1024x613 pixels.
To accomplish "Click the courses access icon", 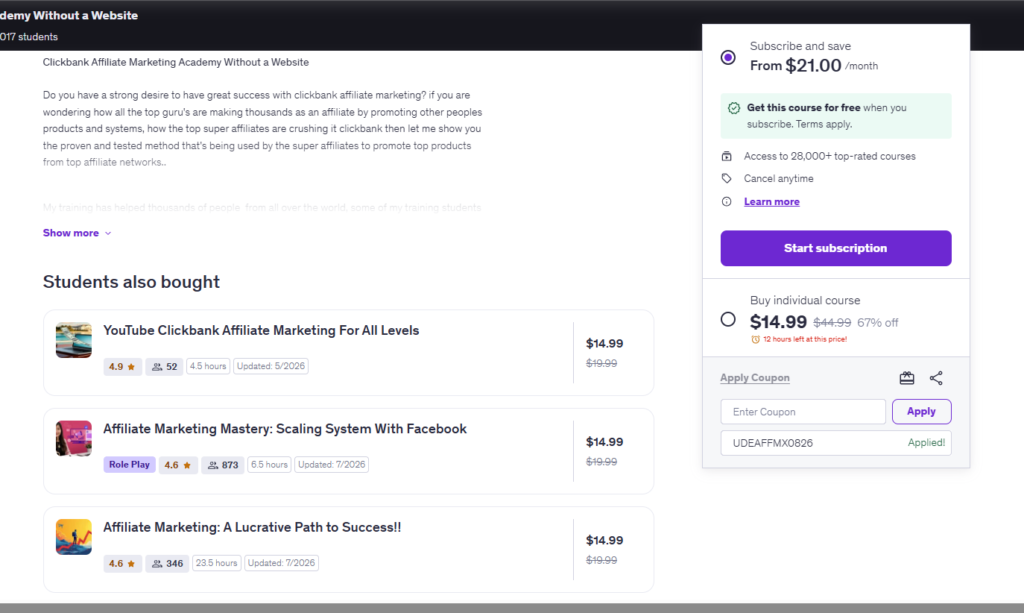I will [726, 156].
